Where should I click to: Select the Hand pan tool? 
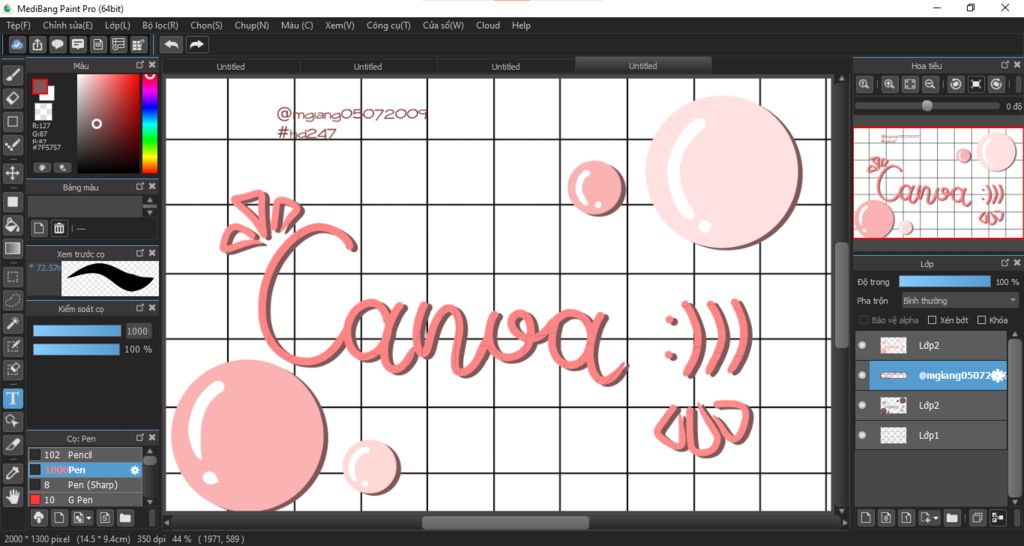[x=12, y=496]
